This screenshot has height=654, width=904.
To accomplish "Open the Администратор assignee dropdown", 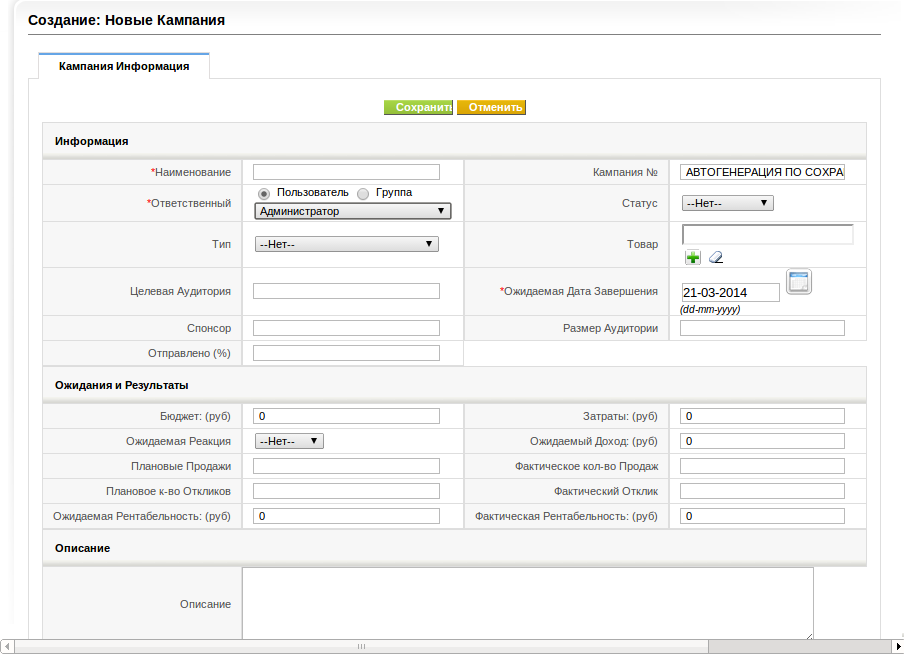I will [352, 211].
